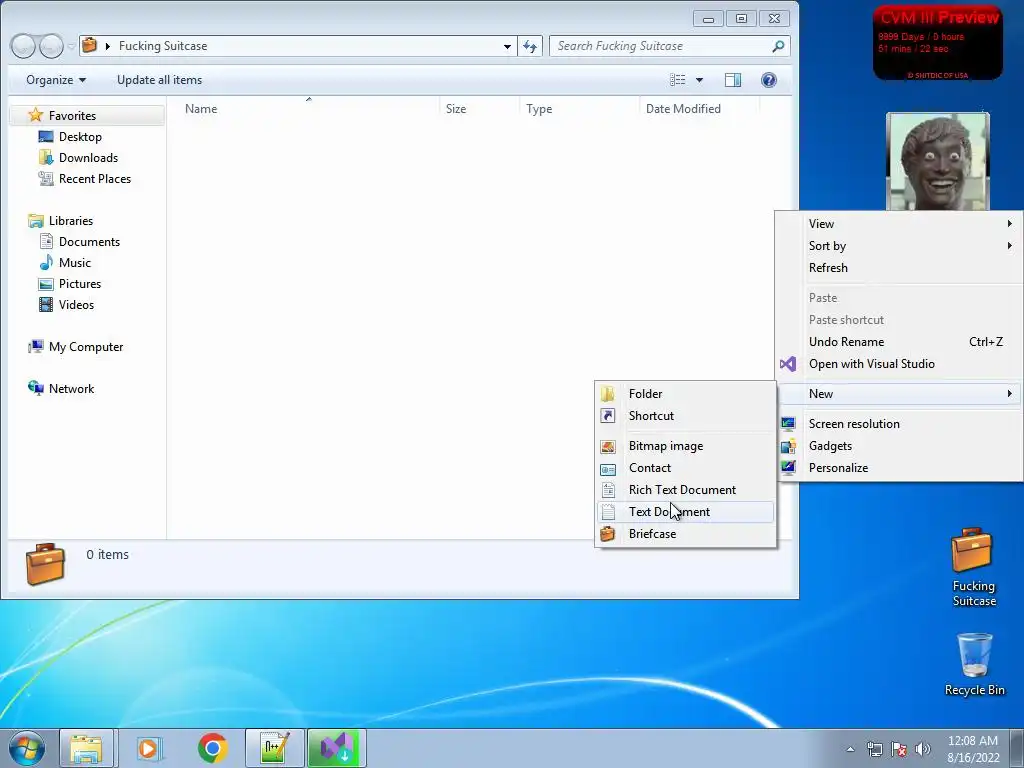Open the Organize dropdown menu

56,80
